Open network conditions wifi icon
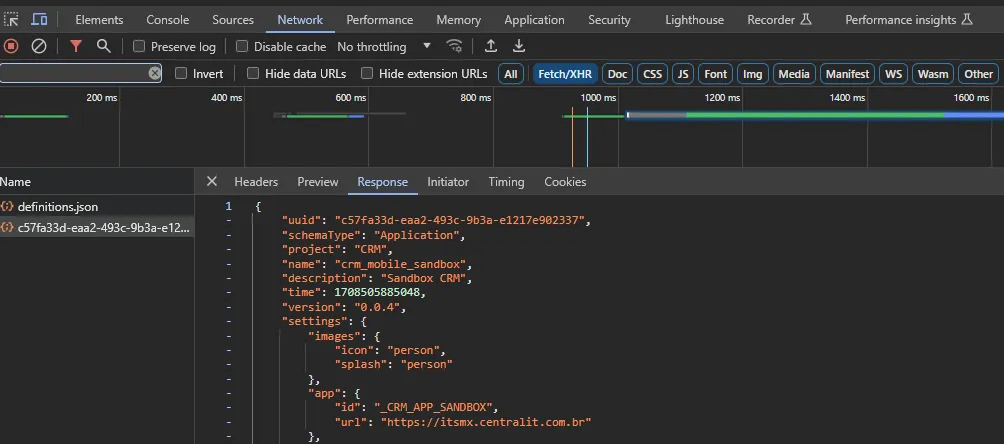The width and height of the screenshot is (1004, 444). point(455,46)
